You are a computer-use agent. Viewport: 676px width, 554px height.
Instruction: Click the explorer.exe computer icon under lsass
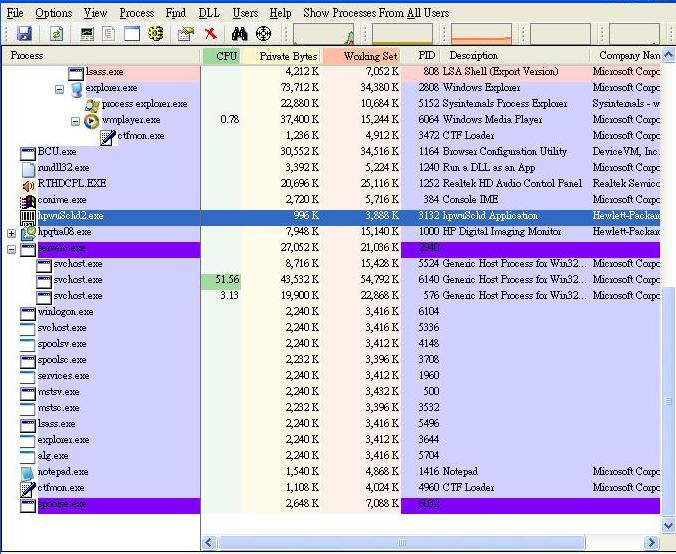[x=77, y=90]
